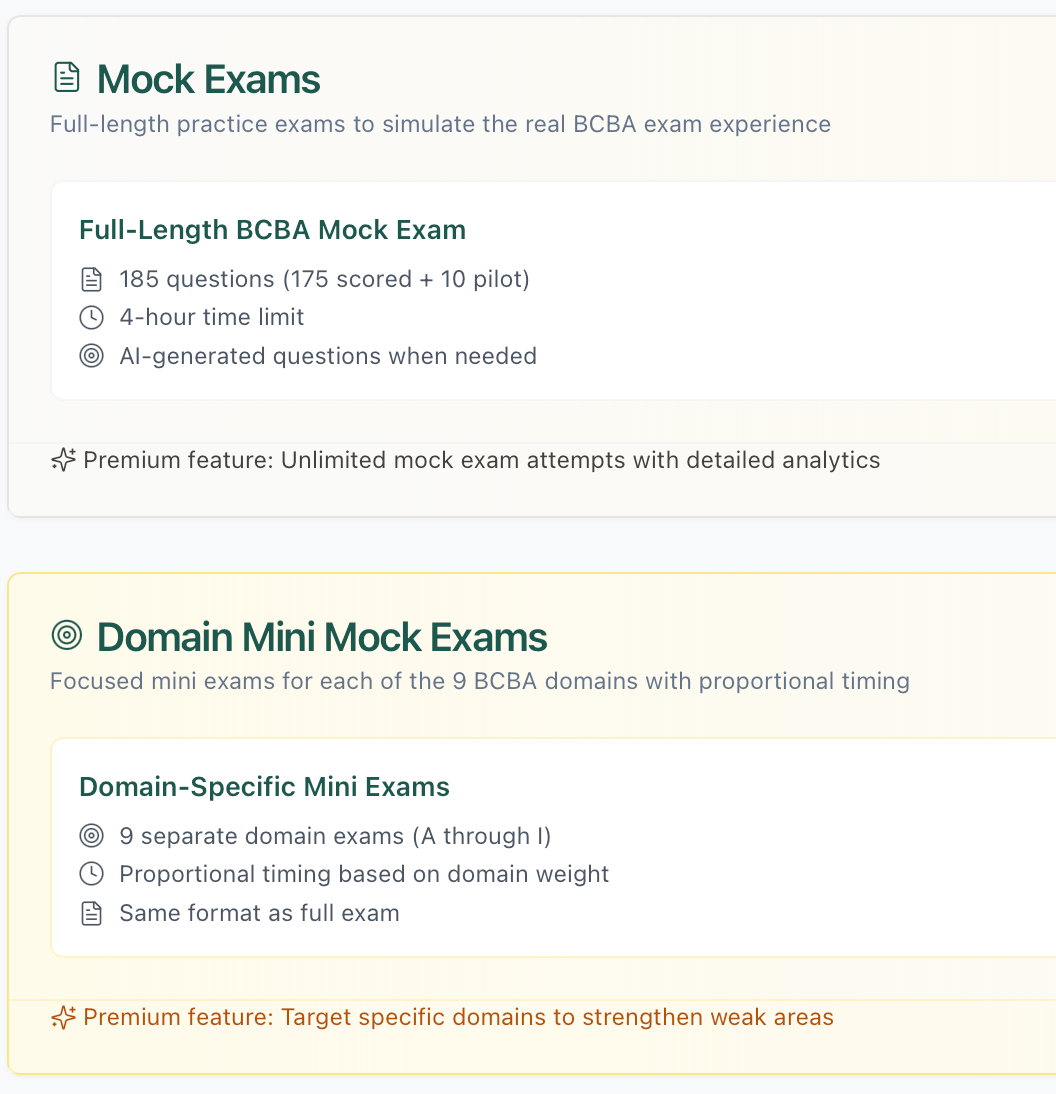Click the sparkle icon before Unlimited mock exam attempts
Viewport: 1056px width, 1094px height.
(63, 460)
